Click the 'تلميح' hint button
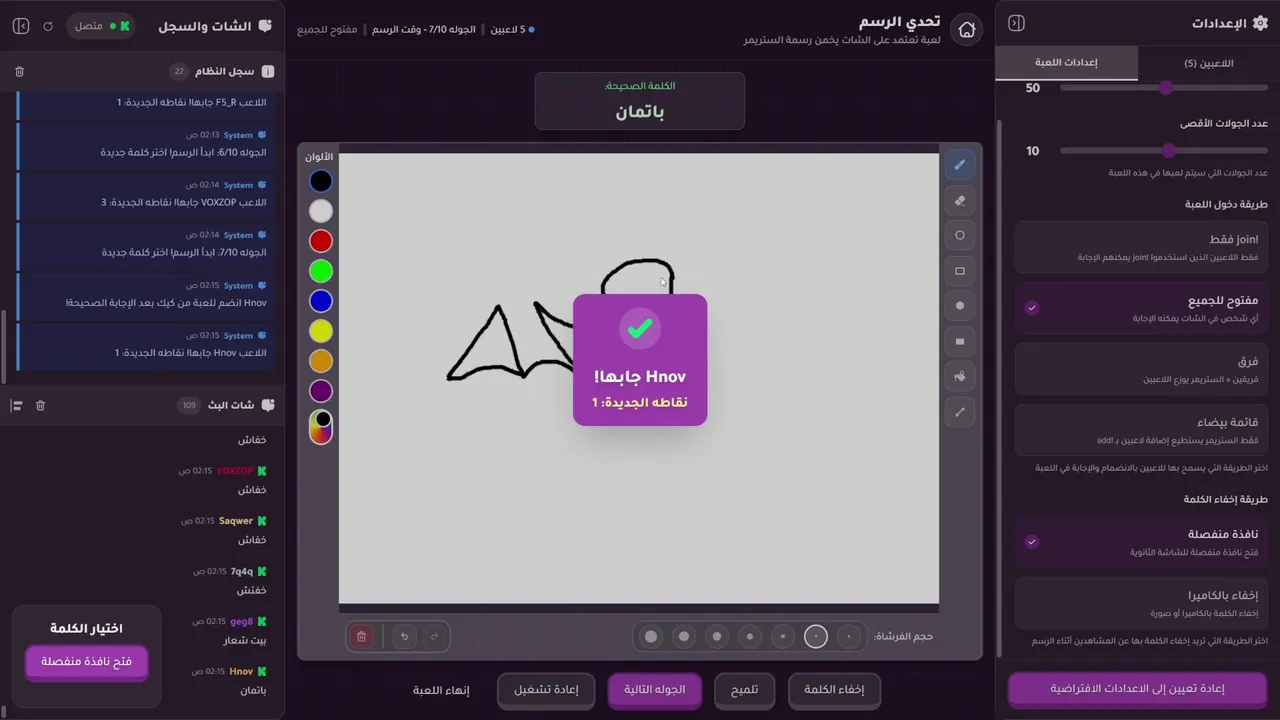This screenshot has height=720, width=1280. pos(744,690)
